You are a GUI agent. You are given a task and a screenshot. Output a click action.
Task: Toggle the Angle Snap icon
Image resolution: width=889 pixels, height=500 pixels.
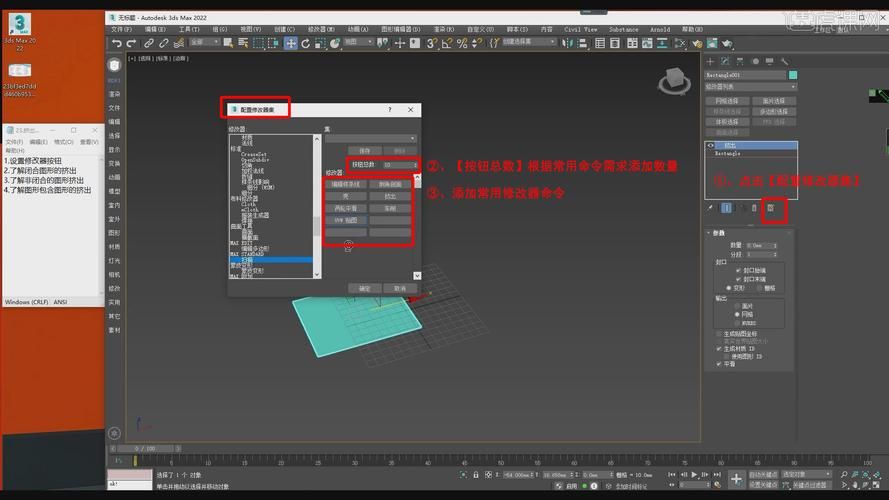pos(447,43)
